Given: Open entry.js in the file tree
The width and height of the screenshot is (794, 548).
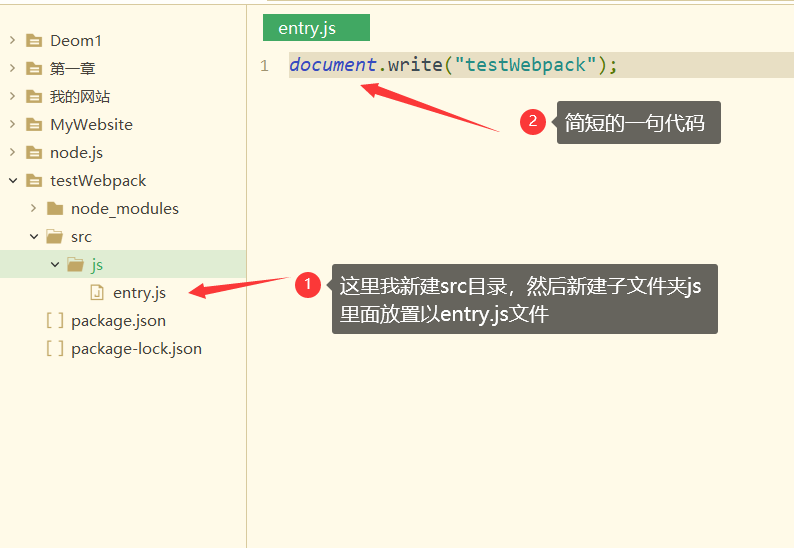Looking at the screenshot, I should click(x=139, y=293).
